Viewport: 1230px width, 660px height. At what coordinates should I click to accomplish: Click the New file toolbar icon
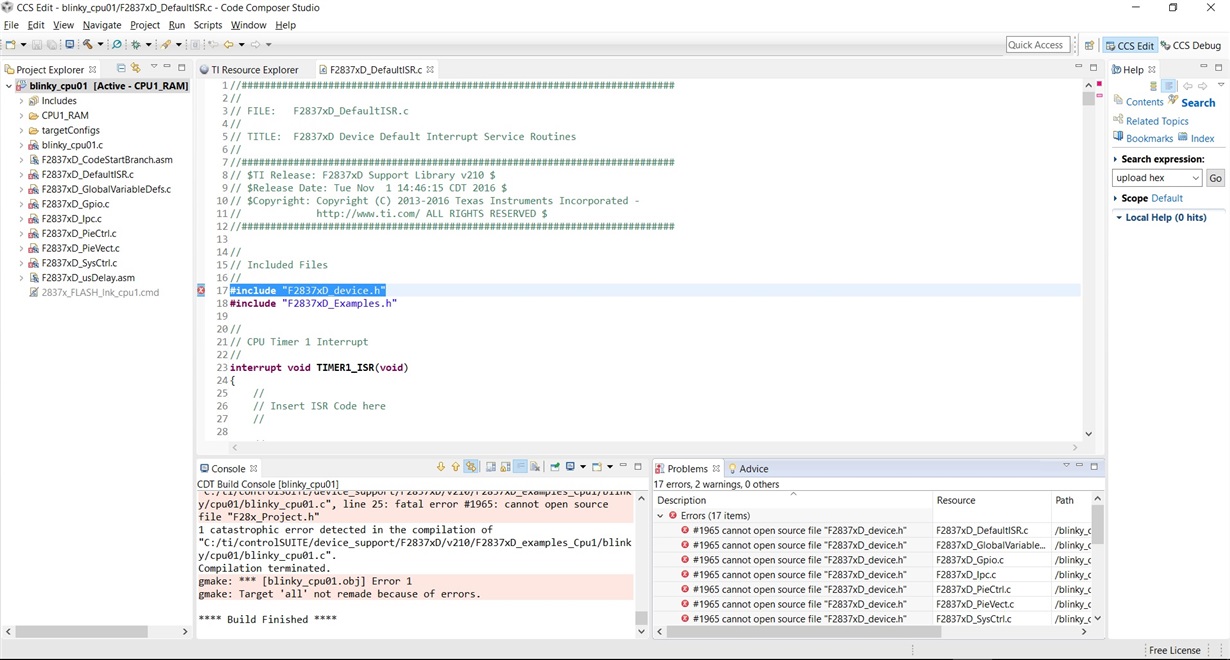tap(10, 44)
